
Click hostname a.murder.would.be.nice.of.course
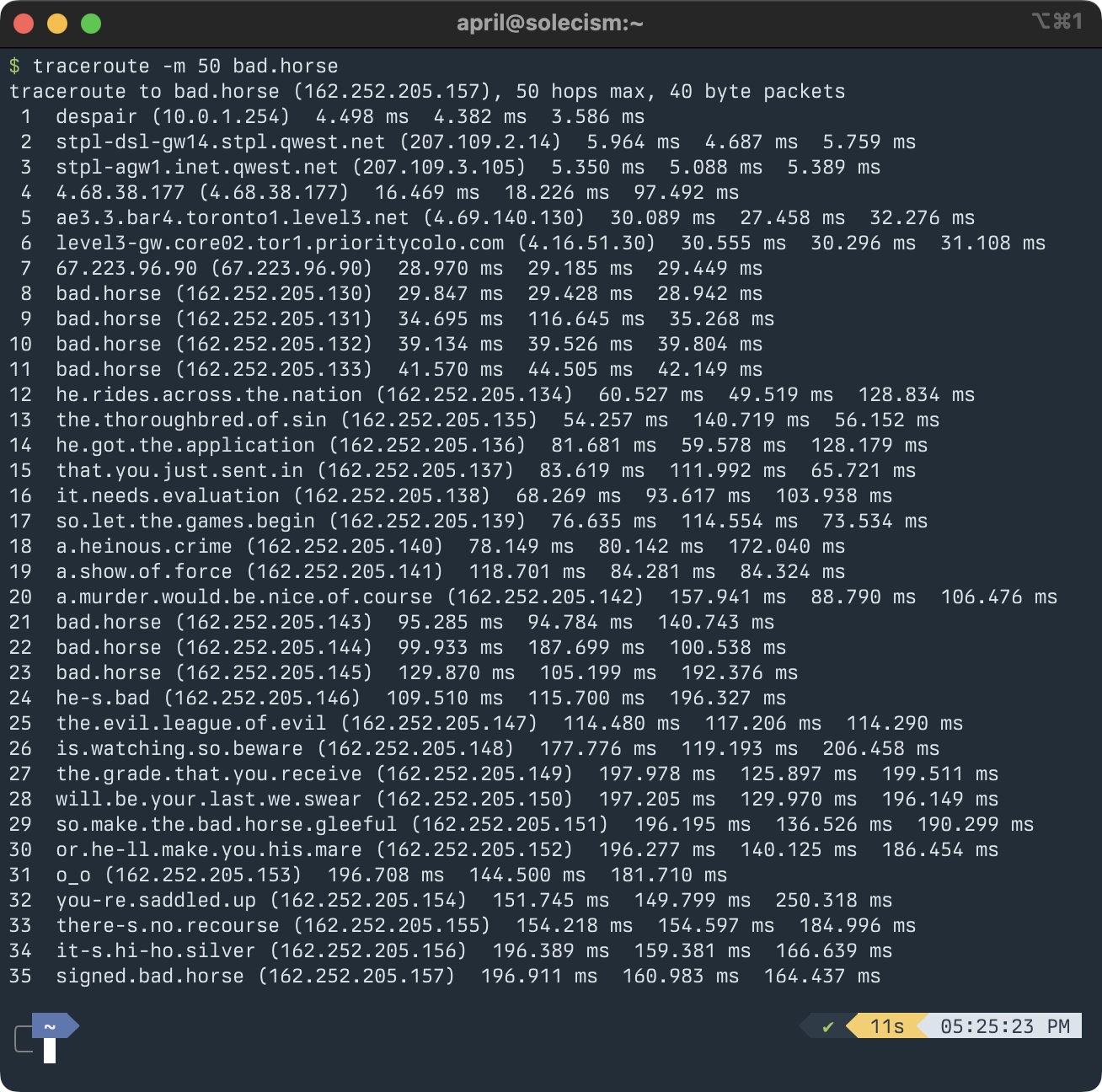[244, 597]
